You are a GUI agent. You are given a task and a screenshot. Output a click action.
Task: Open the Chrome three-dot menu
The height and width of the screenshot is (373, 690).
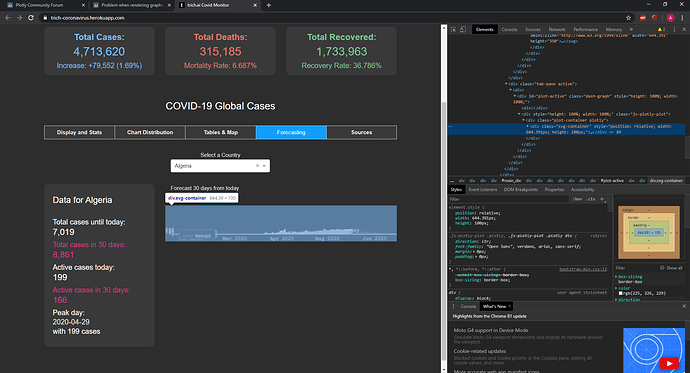[683, 18]
